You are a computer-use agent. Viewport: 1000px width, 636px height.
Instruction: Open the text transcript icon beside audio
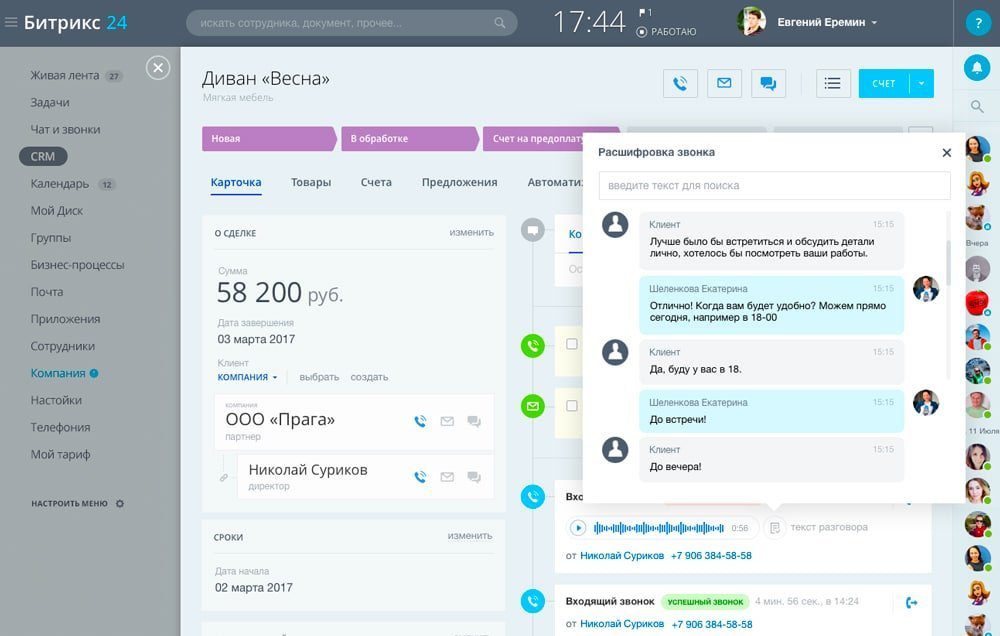click(x=775, y=527)
